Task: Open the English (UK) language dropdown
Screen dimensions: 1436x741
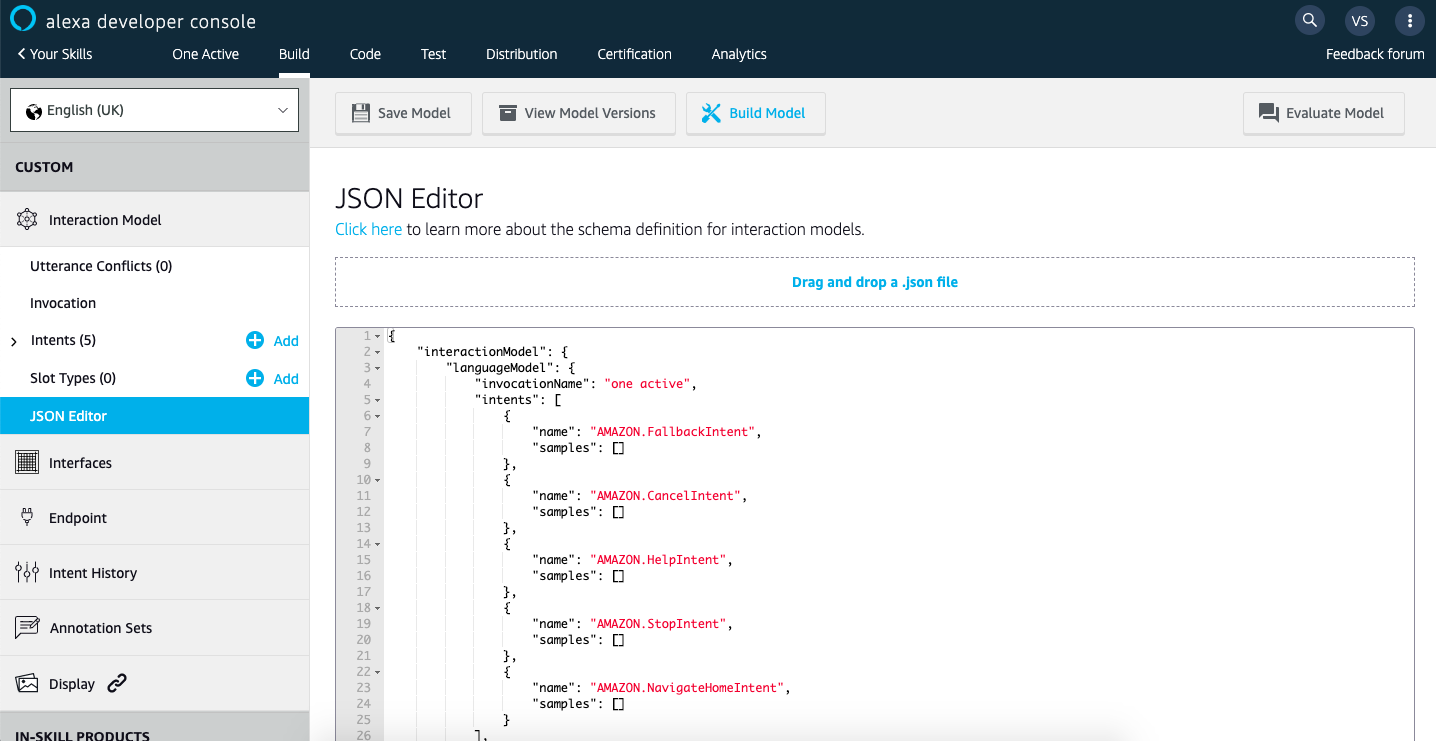Action: coord(154,110)
